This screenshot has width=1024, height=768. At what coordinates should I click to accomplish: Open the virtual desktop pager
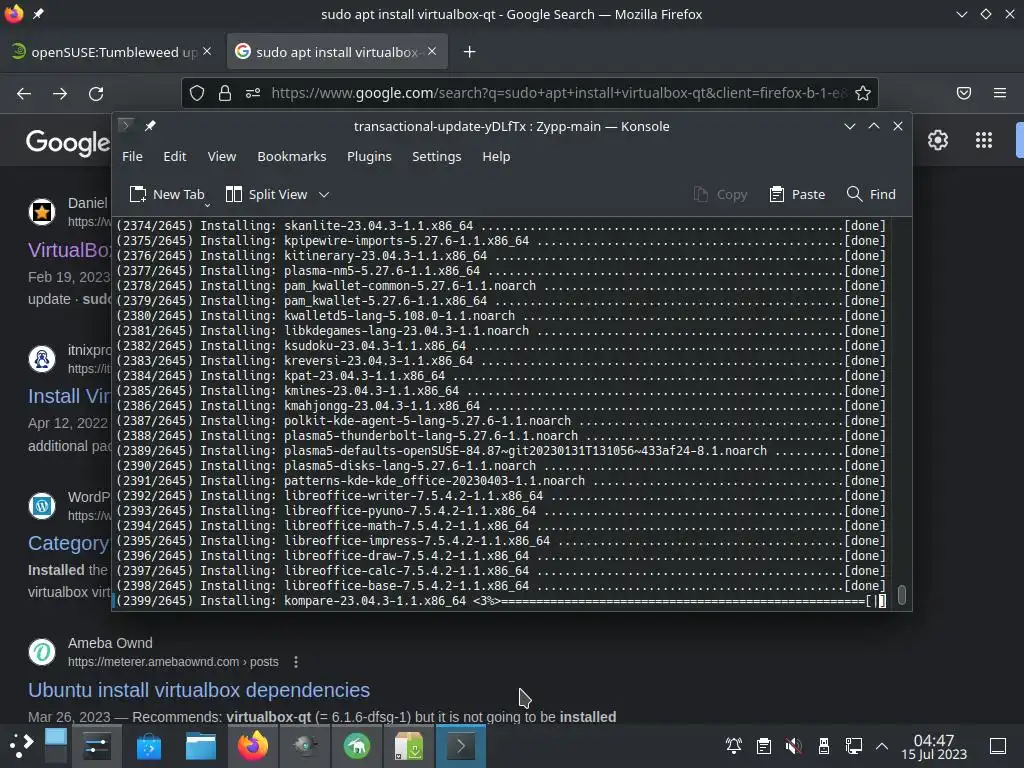(56, 746)
